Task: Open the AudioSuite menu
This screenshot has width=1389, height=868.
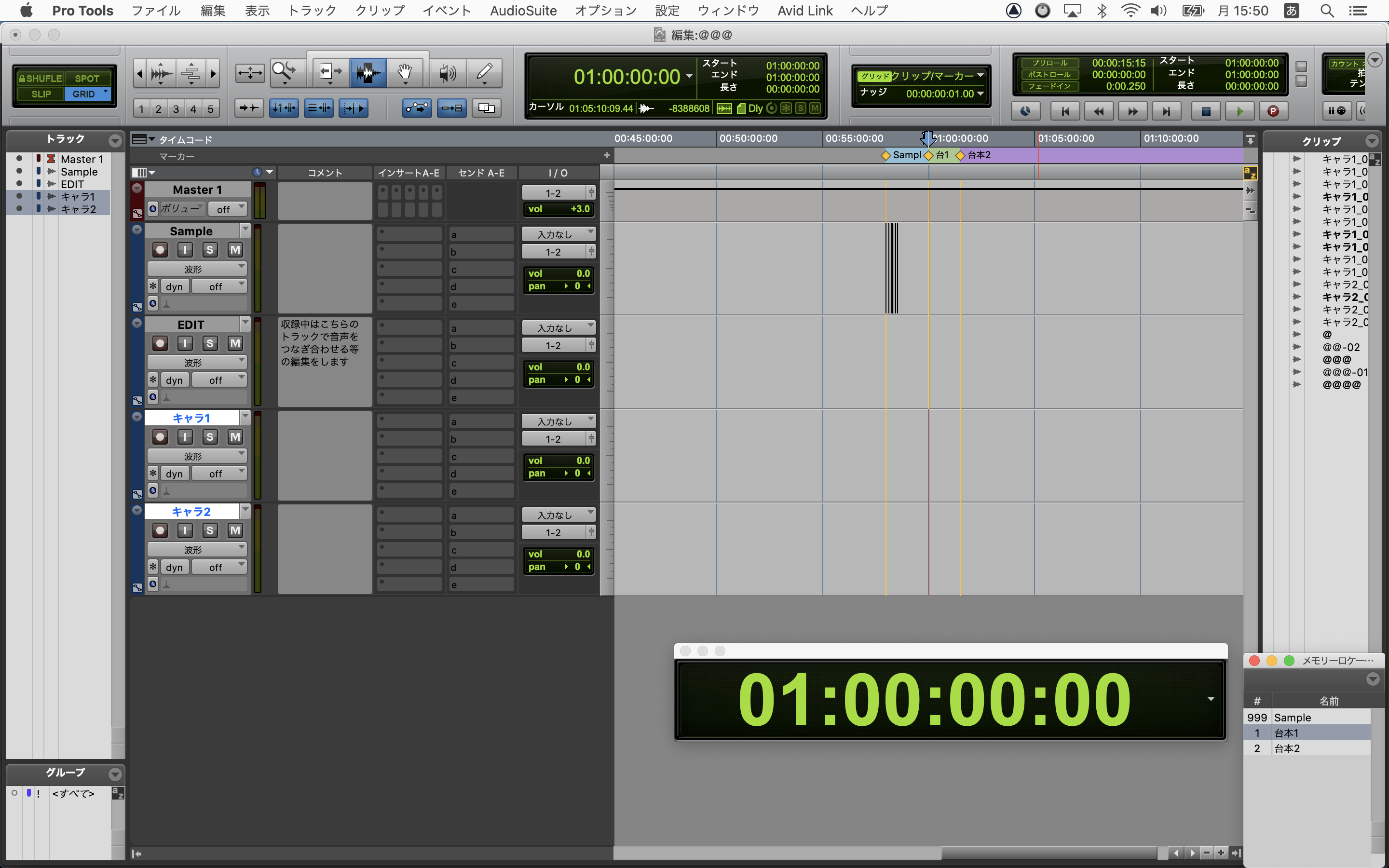Action: point(523,10)
